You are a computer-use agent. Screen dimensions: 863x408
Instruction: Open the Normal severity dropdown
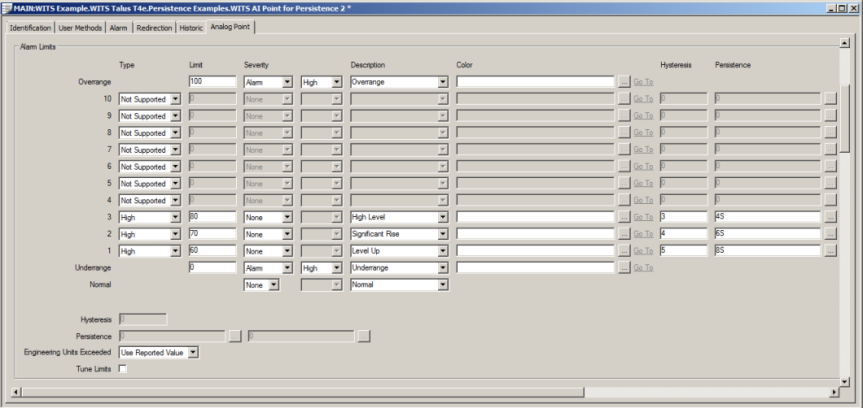pos(273,285)
